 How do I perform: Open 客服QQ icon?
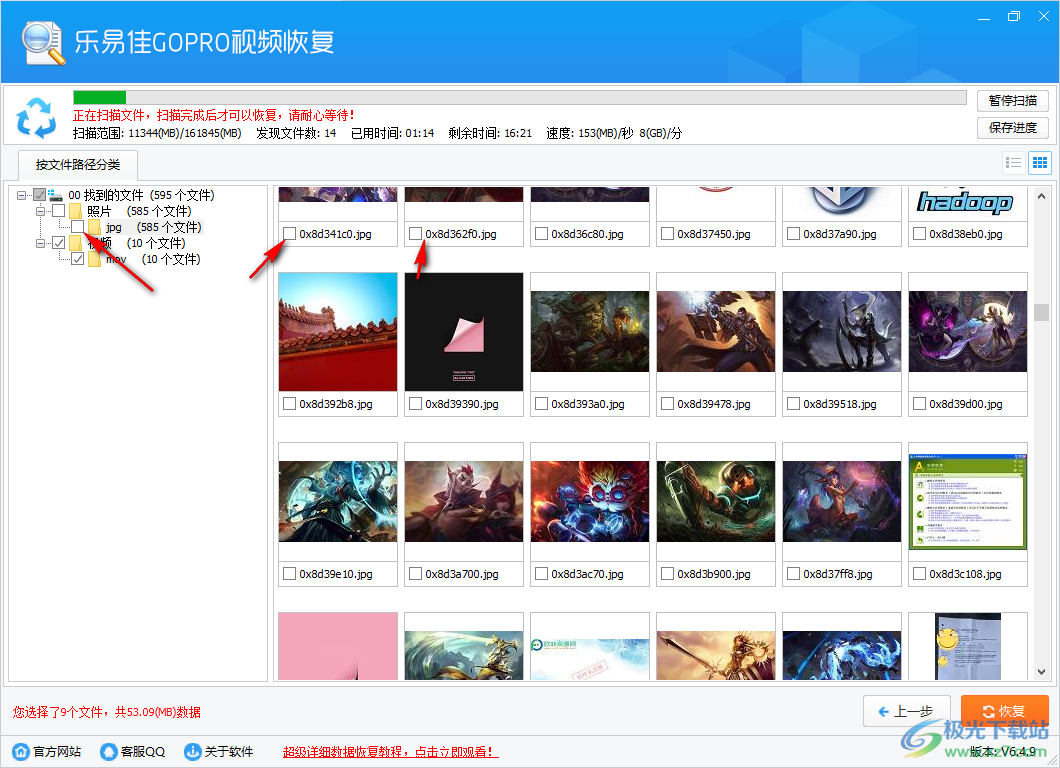pos(109,751)
